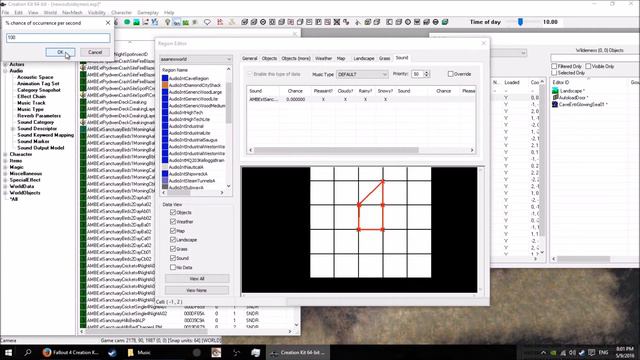Enable the No Data checkbox

(x=173, y=267)
